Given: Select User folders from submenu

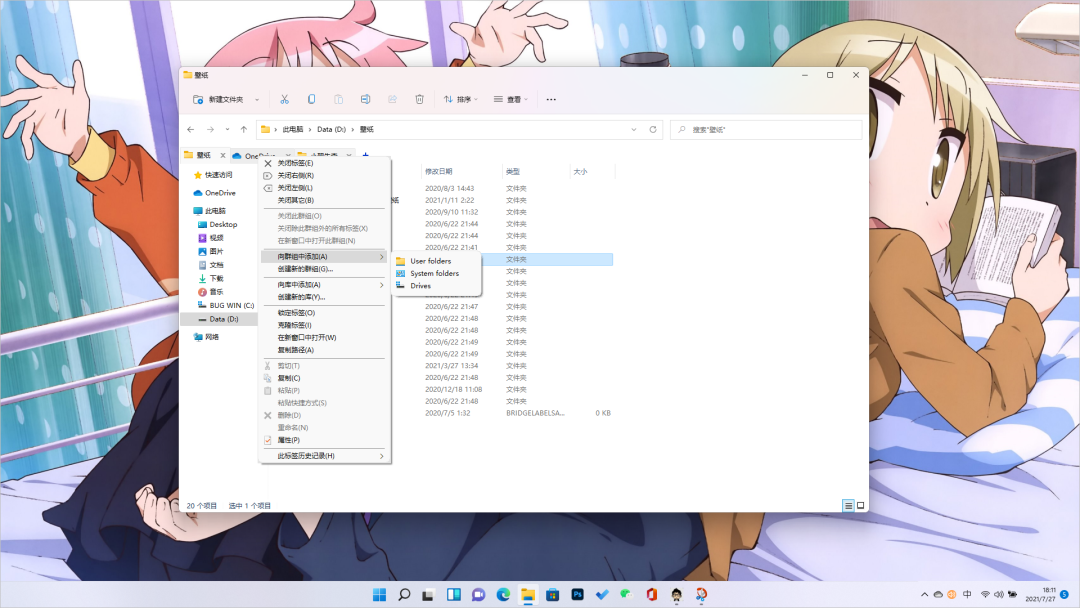Looking at the screenshot, I should point(430,261).
